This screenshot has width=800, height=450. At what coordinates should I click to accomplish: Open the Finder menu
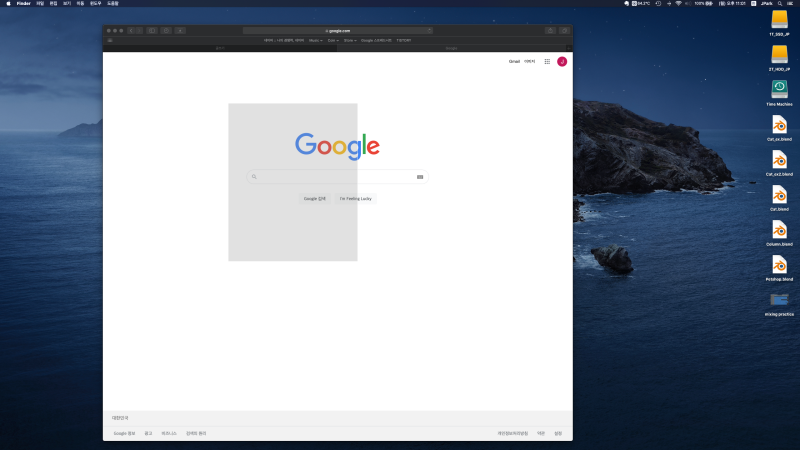23,4
